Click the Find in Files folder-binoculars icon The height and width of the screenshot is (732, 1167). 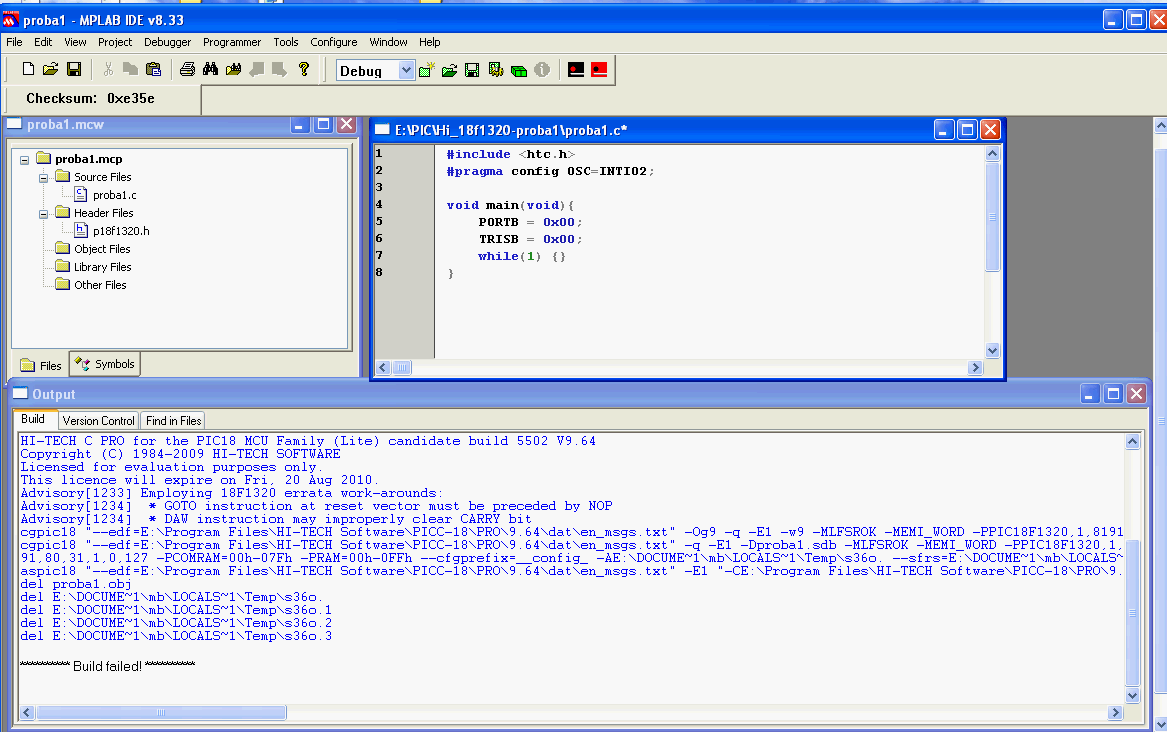click(x=234, y=69)
